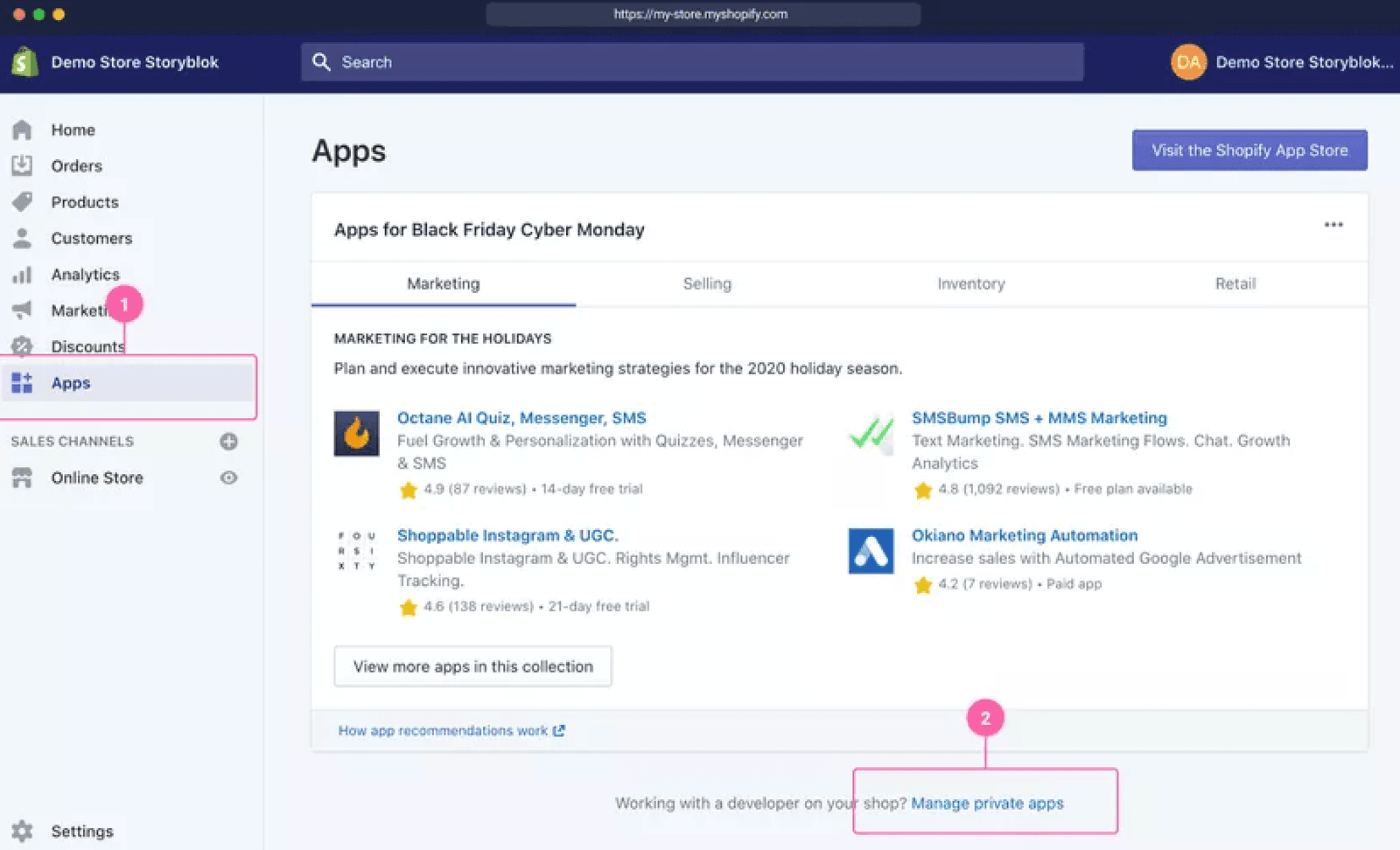Screen dimensions: 1400x850
Task: Click the Products tag icon
Action: [22, 202]
